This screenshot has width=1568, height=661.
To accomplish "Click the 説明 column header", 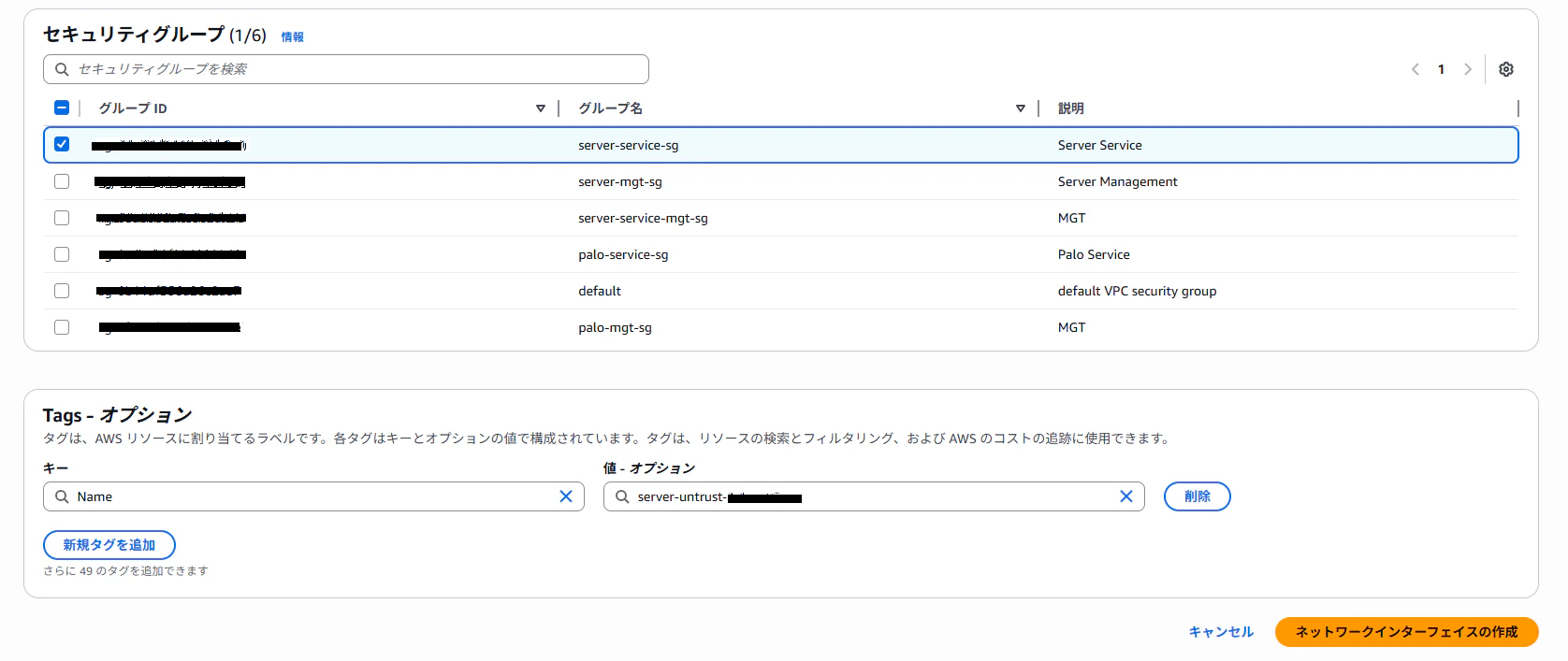I will (x=1071, y=108).
